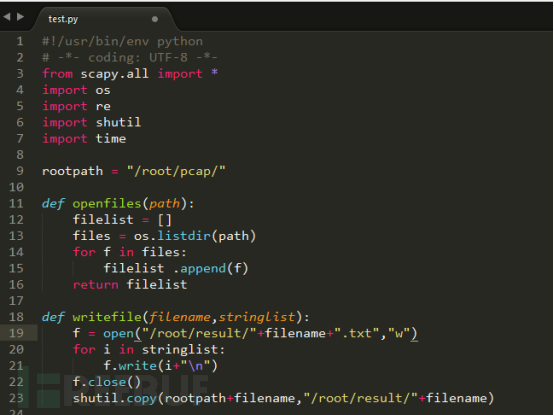Click line number 1 in gutter
Viewport: 554px width, 415px height.
[20, 41]
